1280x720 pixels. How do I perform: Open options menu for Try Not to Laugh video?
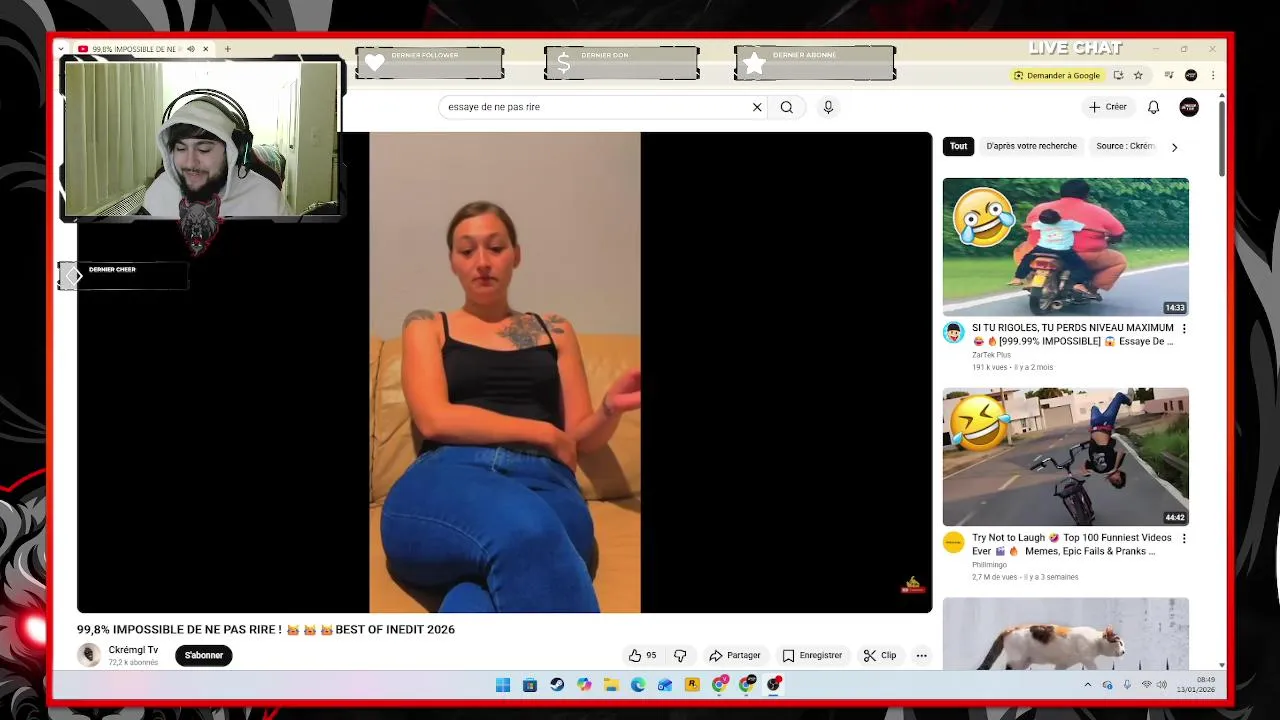coord(1184,538)
